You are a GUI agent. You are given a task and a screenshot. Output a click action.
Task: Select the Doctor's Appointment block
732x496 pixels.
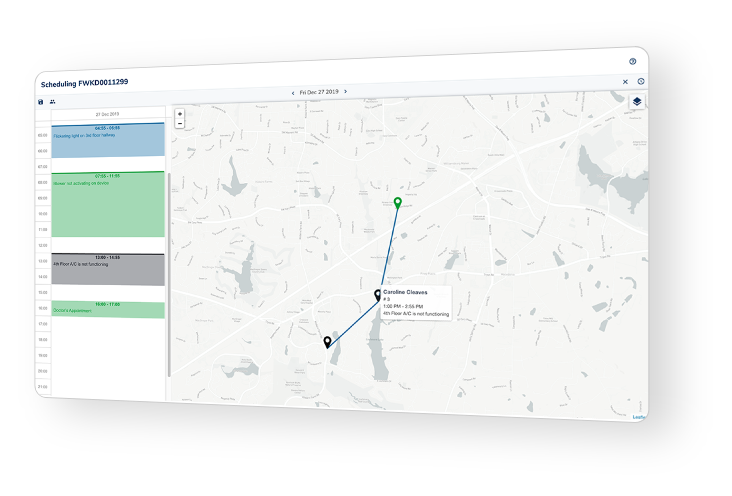108,310
